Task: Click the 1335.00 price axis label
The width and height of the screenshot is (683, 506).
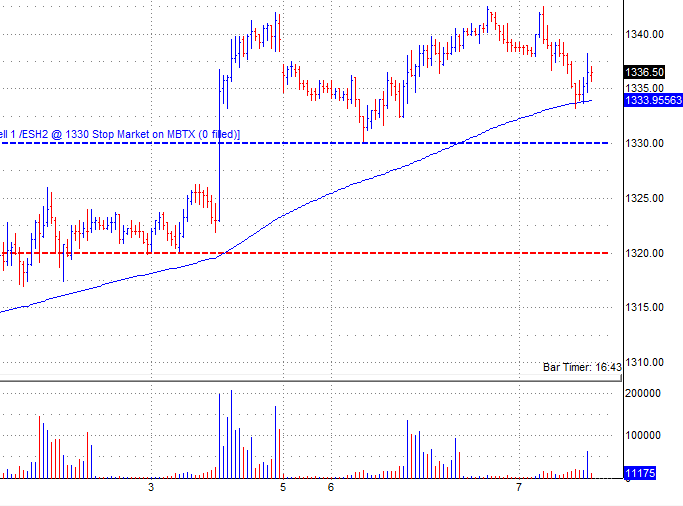Action: [x=644, y=88]
